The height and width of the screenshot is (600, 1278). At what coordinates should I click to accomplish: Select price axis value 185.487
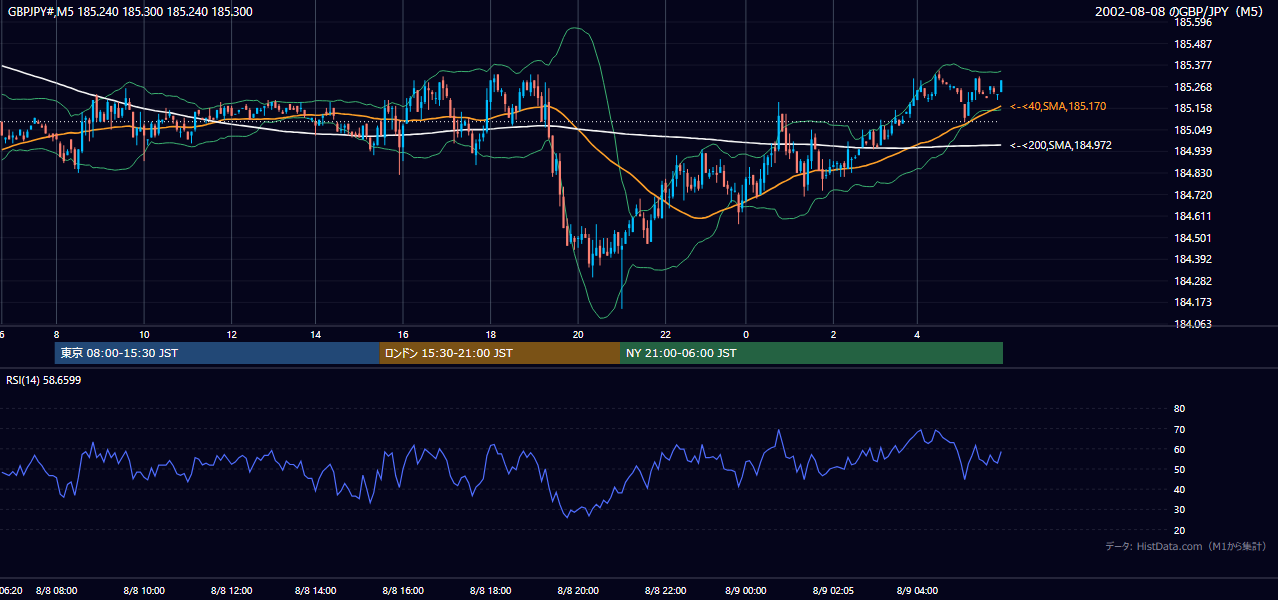(x=1192, y=44)
